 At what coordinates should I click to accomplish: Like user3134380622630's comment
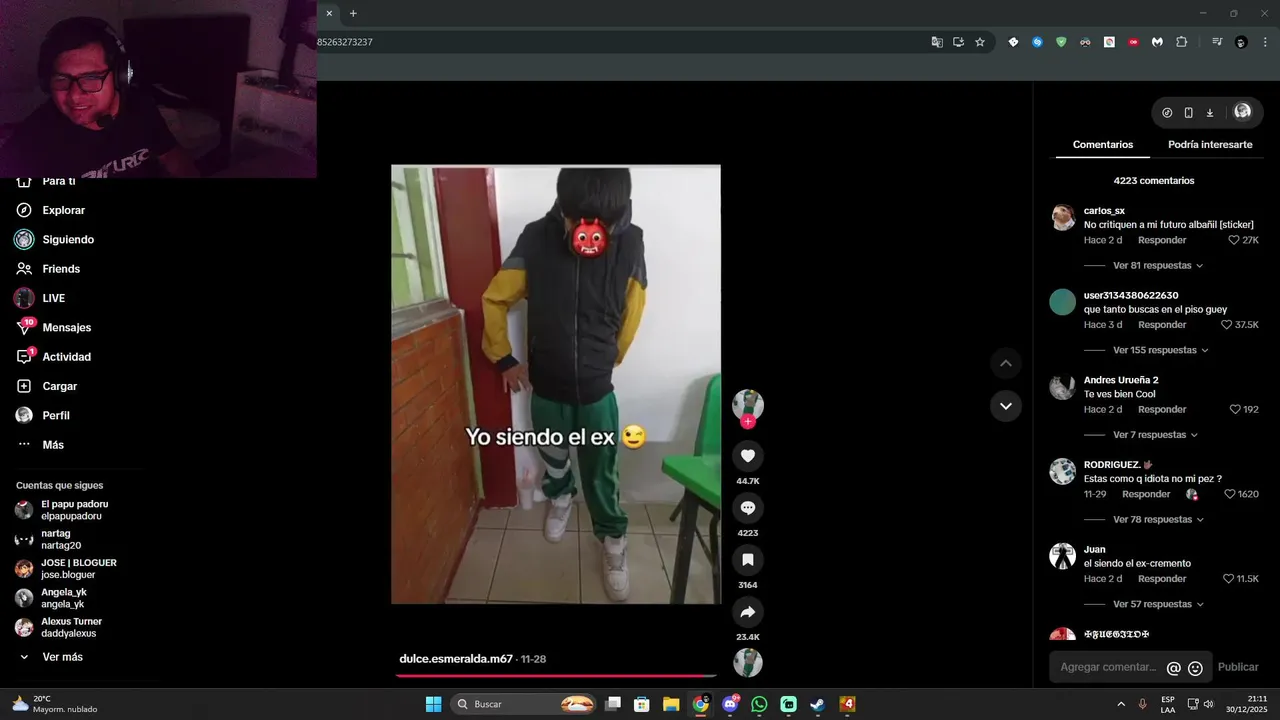click(x=1227, y=325)
